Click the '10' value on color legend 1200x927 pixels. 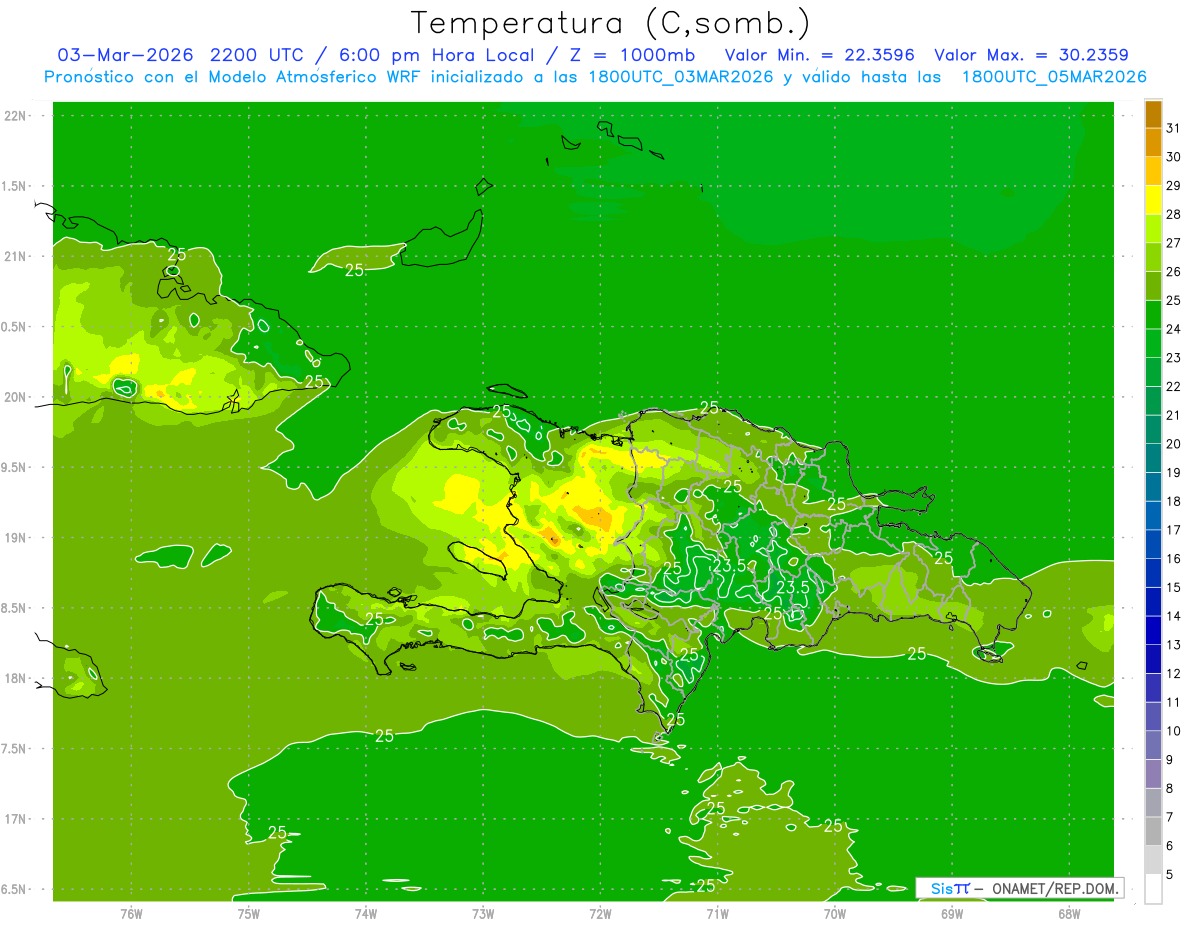[x=1174, y=731]
